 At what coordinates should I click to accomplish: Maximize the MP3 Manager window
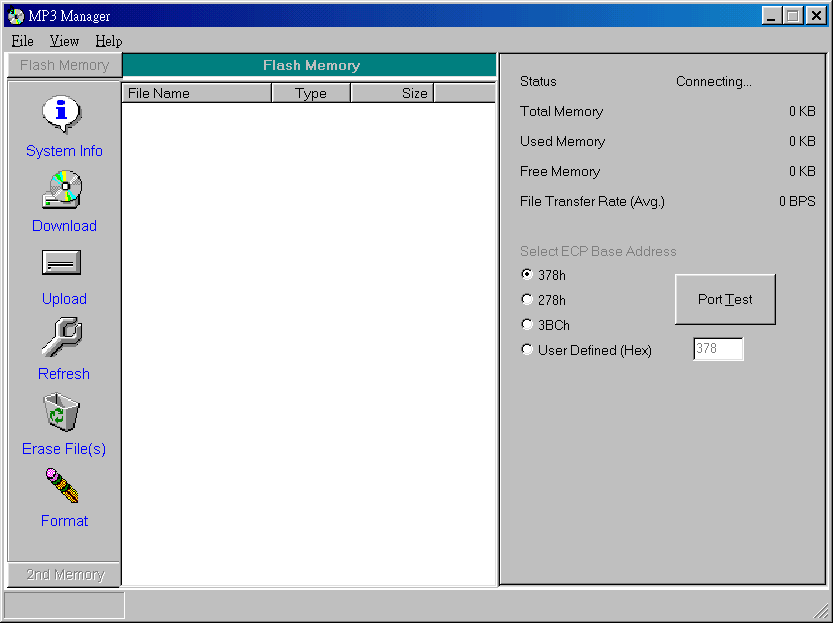click(x=792, y=16)
